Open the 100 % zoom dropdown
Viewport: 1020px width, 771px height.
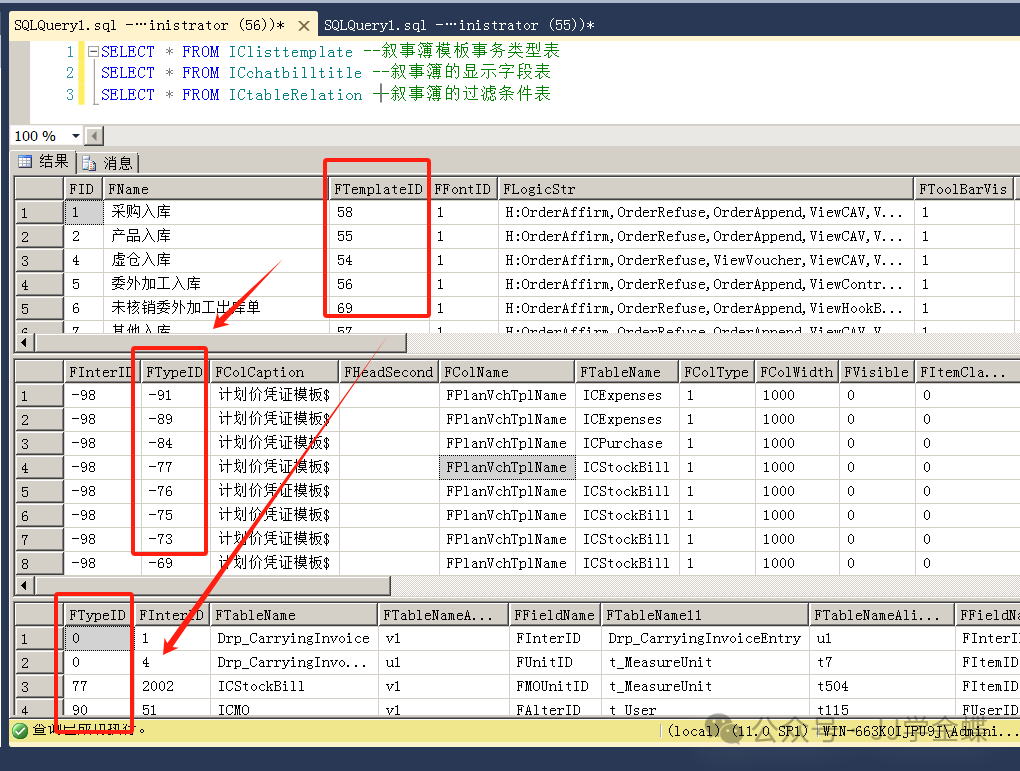point(75,136)
